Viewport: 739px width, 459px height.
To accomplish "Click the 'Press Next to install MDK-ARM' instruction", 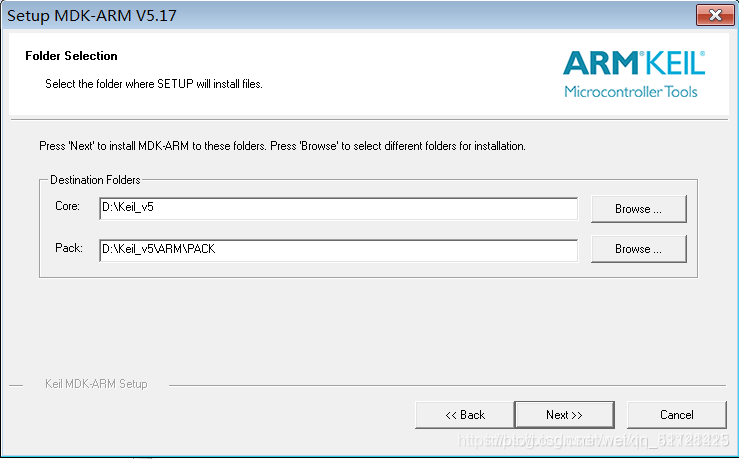I will click(x=282, y=146).
